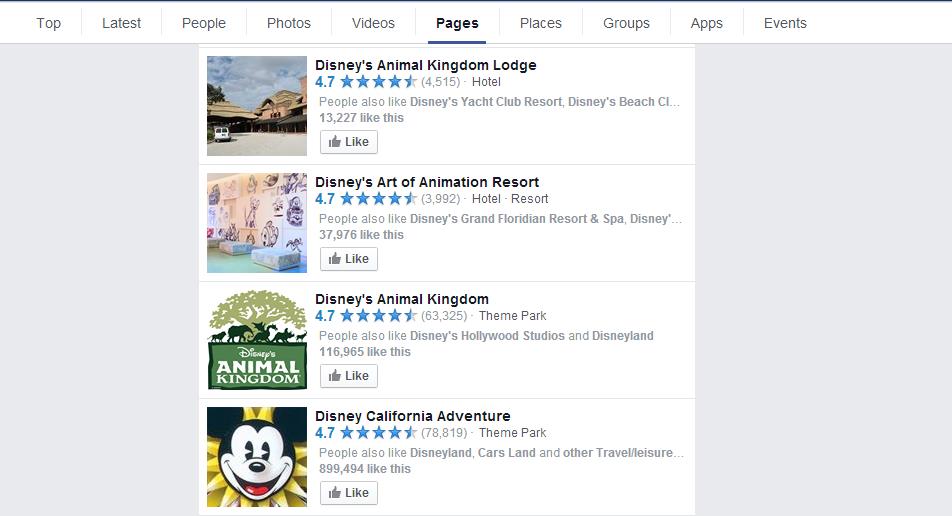Open Disney's Animal Kingdom title link
952x516 pixels.
click(402, 299)
